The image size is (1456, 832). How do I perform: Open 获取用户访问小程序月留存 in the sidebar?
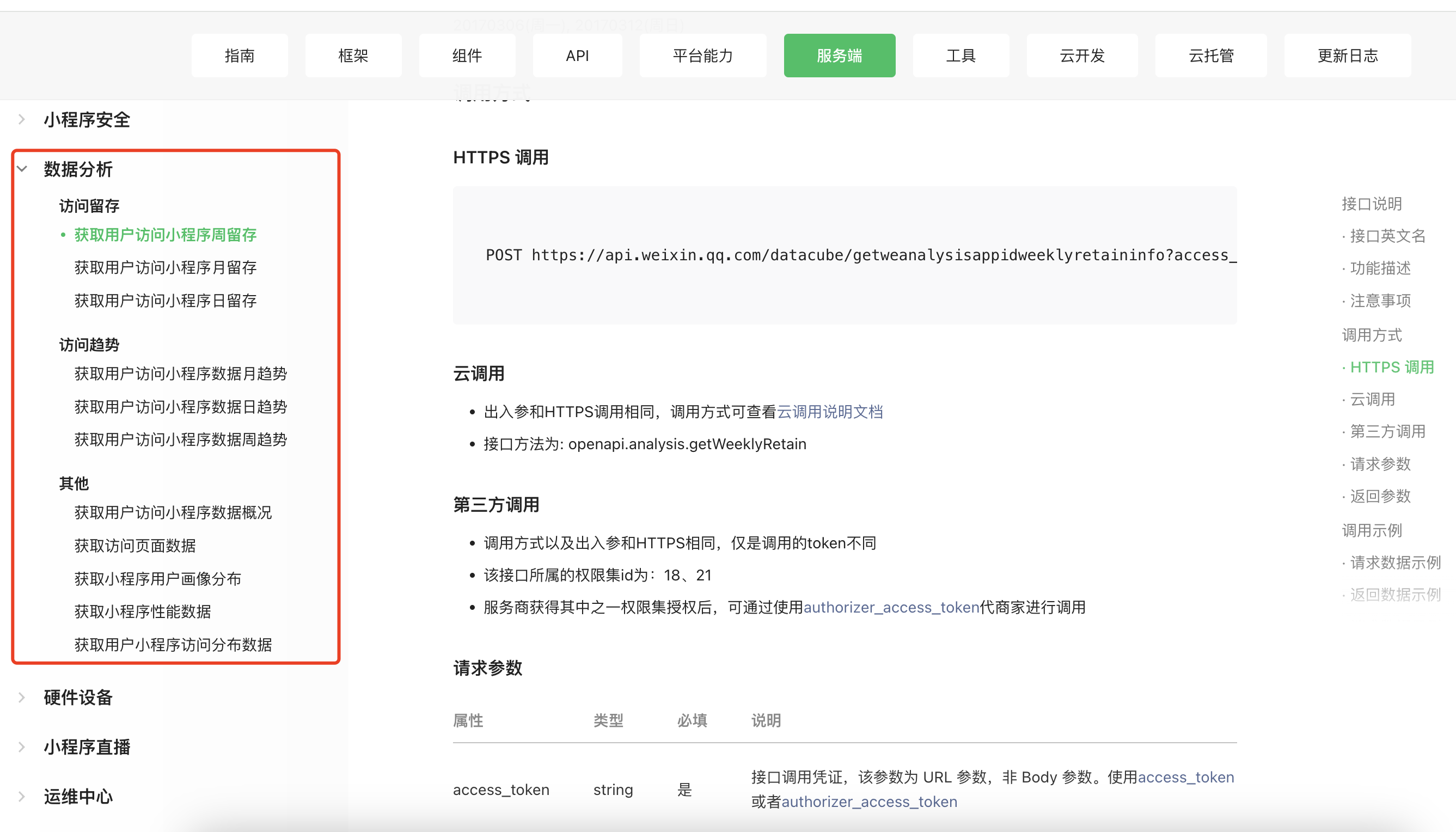(x=165, y=267)
